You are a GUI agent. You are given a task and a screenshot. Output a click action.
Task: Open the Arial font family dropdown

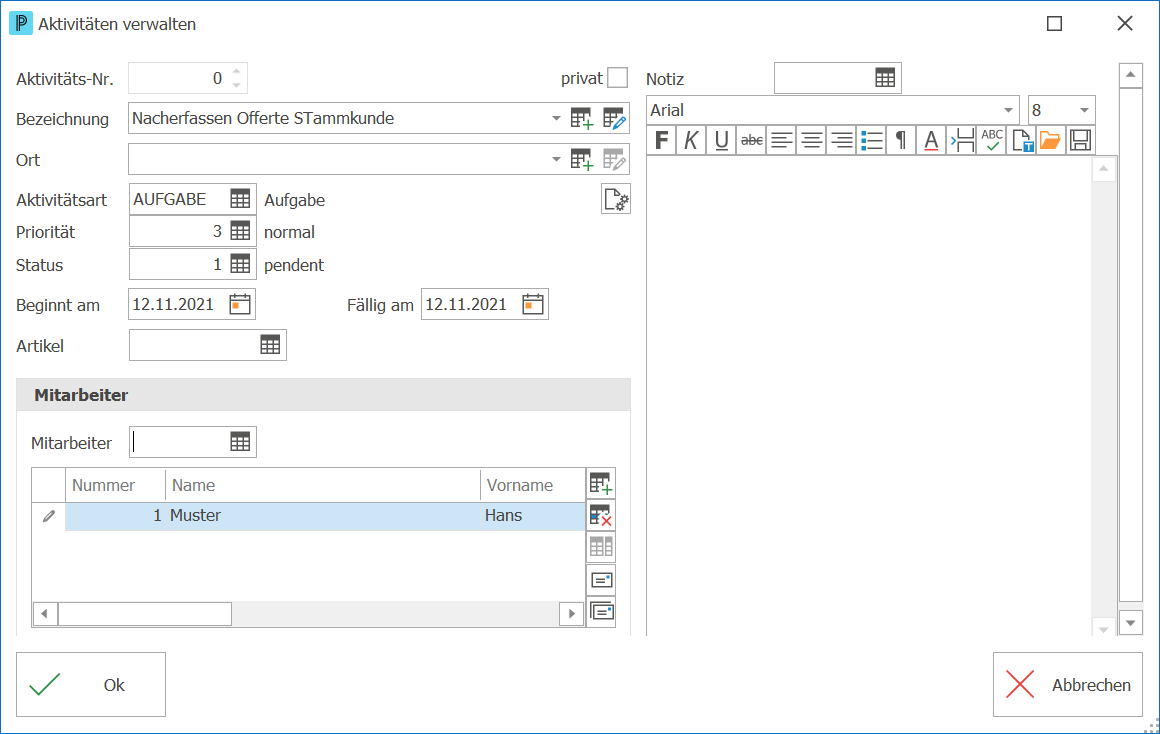(1008, 110)
